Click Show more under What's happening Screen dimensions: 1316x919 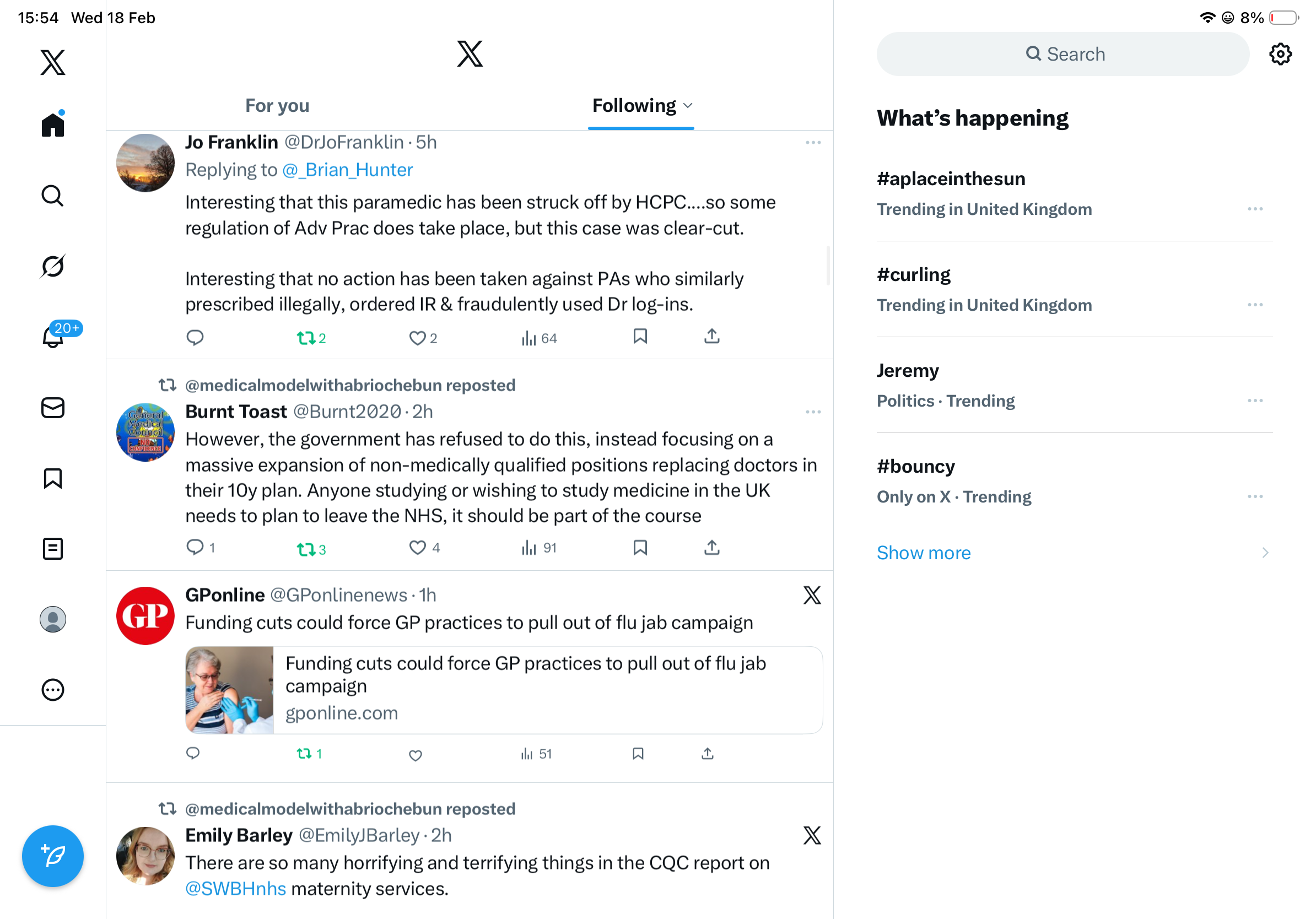point(924,552)
